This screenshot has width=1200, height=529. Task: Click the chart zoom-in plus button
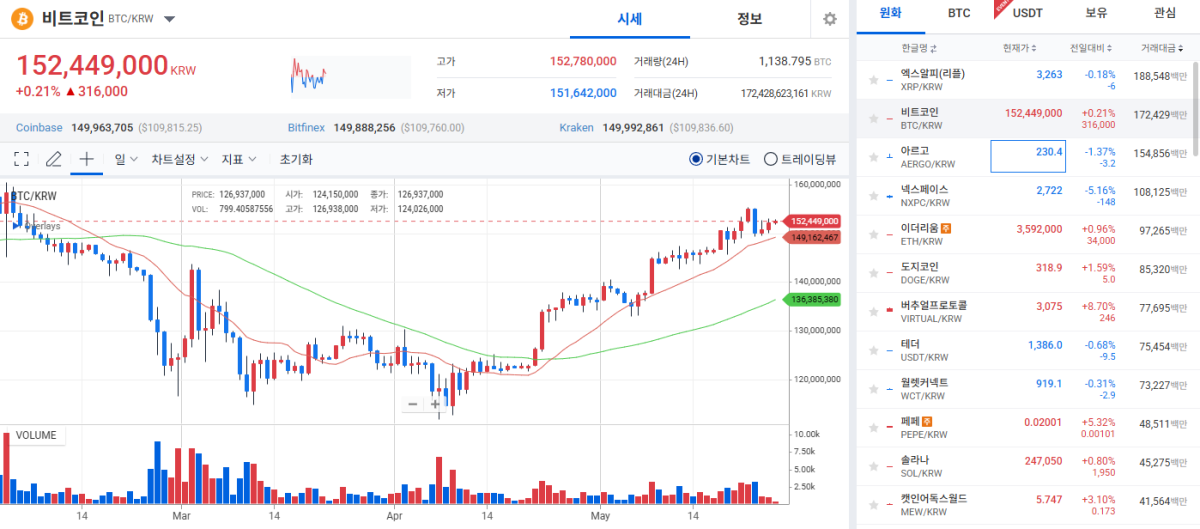(435, 404)
